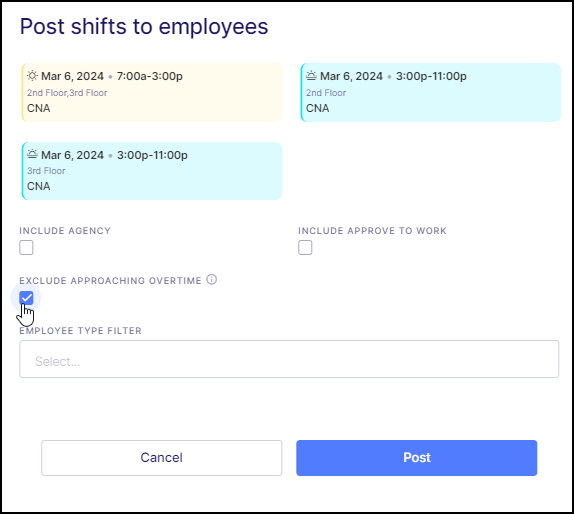
Task: Click the '2nd Floor,3rd Floor' label on the morning shift
Action: [67, 93]
